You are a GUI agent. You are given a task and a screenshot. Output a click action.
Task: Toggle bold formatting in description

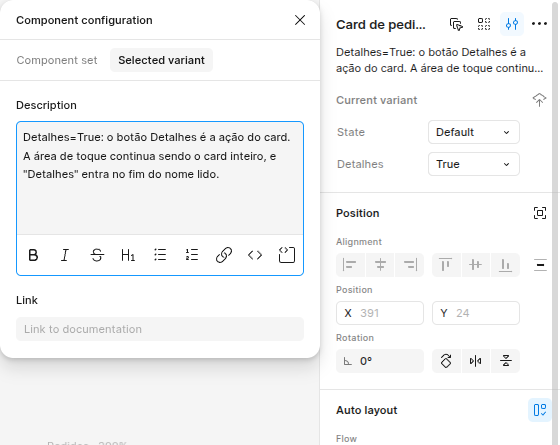(33, 255)
